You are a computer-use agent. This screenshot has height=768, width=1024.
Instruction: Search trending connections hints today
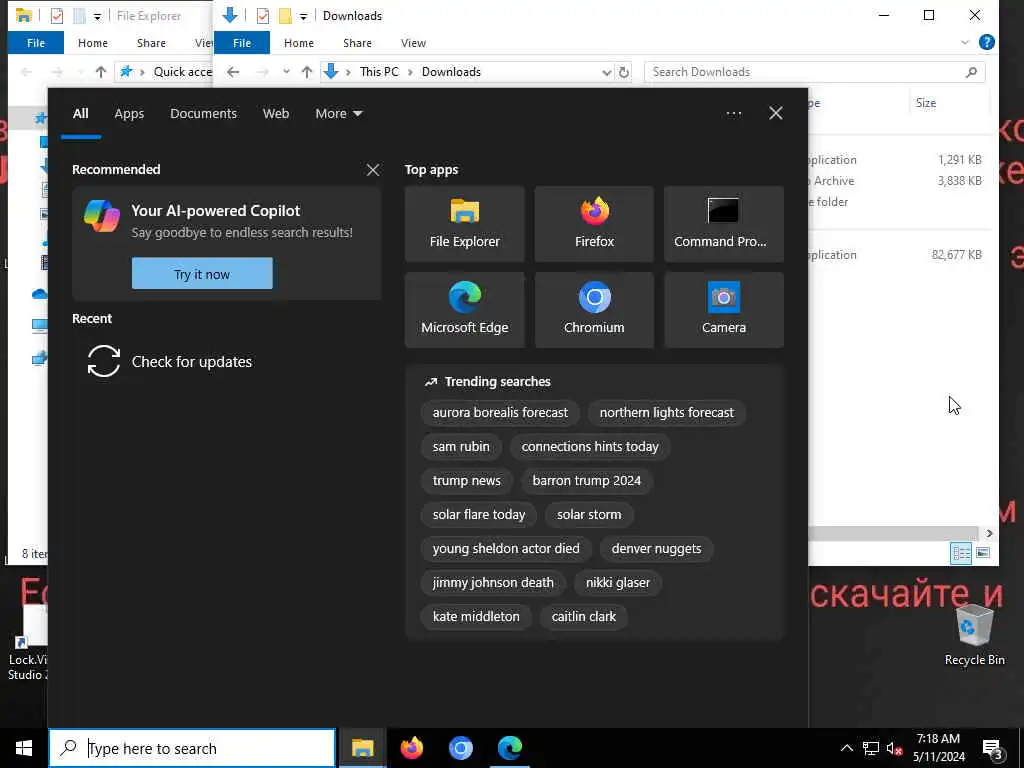point(590,447)
